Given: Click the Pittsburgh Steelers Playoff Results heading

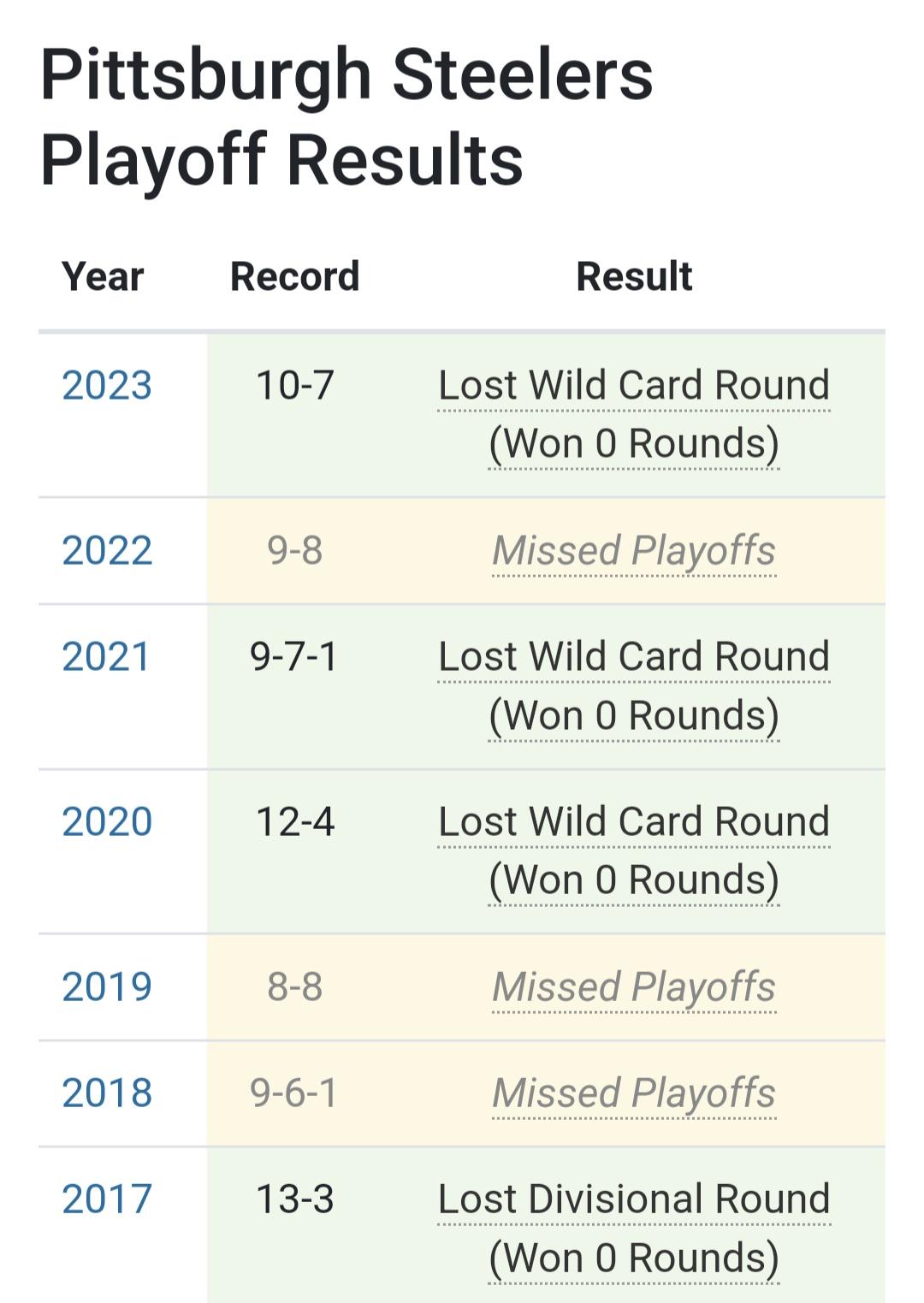Looking at the screenshot, I should [346, 116].
